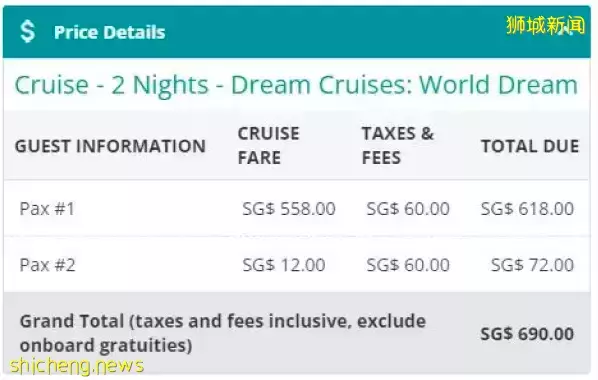Click Pax #1 cruise fare SG$ 558.00
598x380 pixels.
tap(289, 209)
